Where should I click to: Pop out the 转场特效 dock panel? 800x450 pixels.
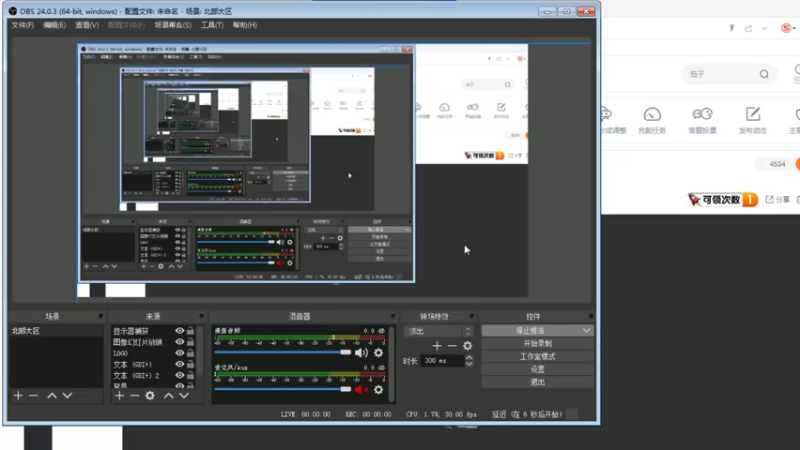coord(471,316)
